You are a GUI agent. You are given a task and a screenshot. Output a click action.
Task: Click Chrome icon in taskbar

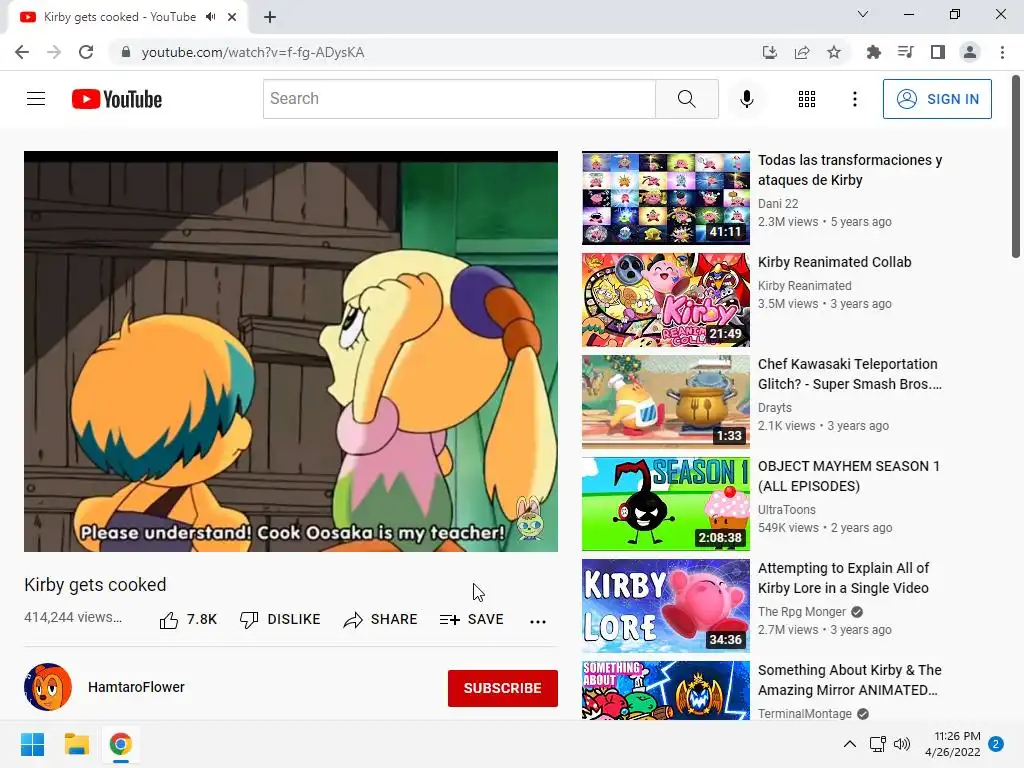point(120,744)
